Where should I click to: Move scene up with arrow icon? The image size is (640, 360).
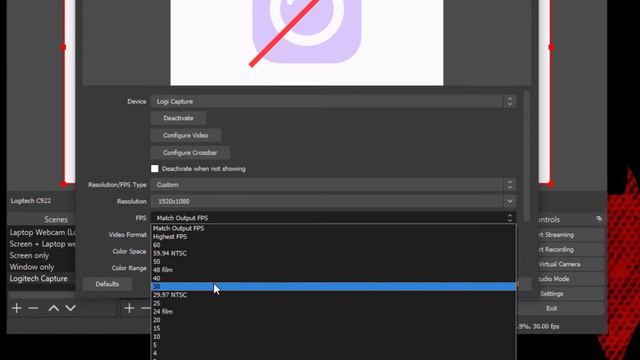[53, 308]
